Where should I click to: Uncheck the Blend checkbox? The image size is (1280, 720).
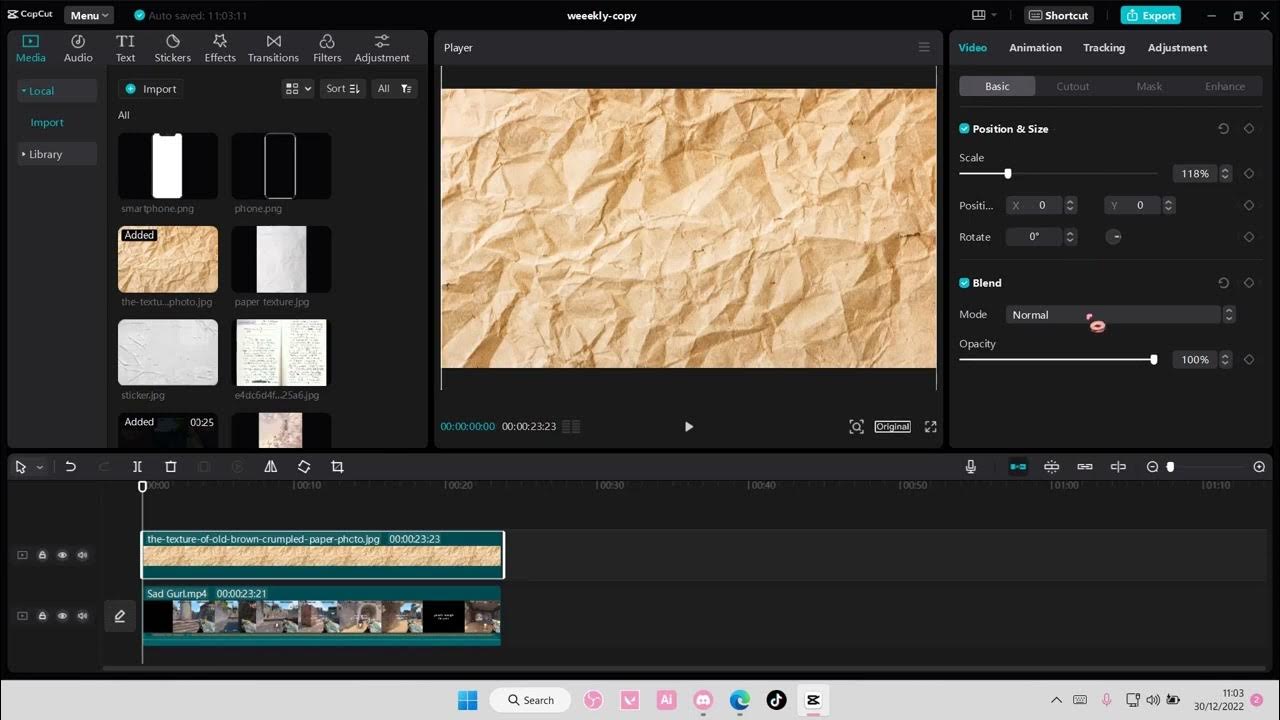tap(964, 283)
